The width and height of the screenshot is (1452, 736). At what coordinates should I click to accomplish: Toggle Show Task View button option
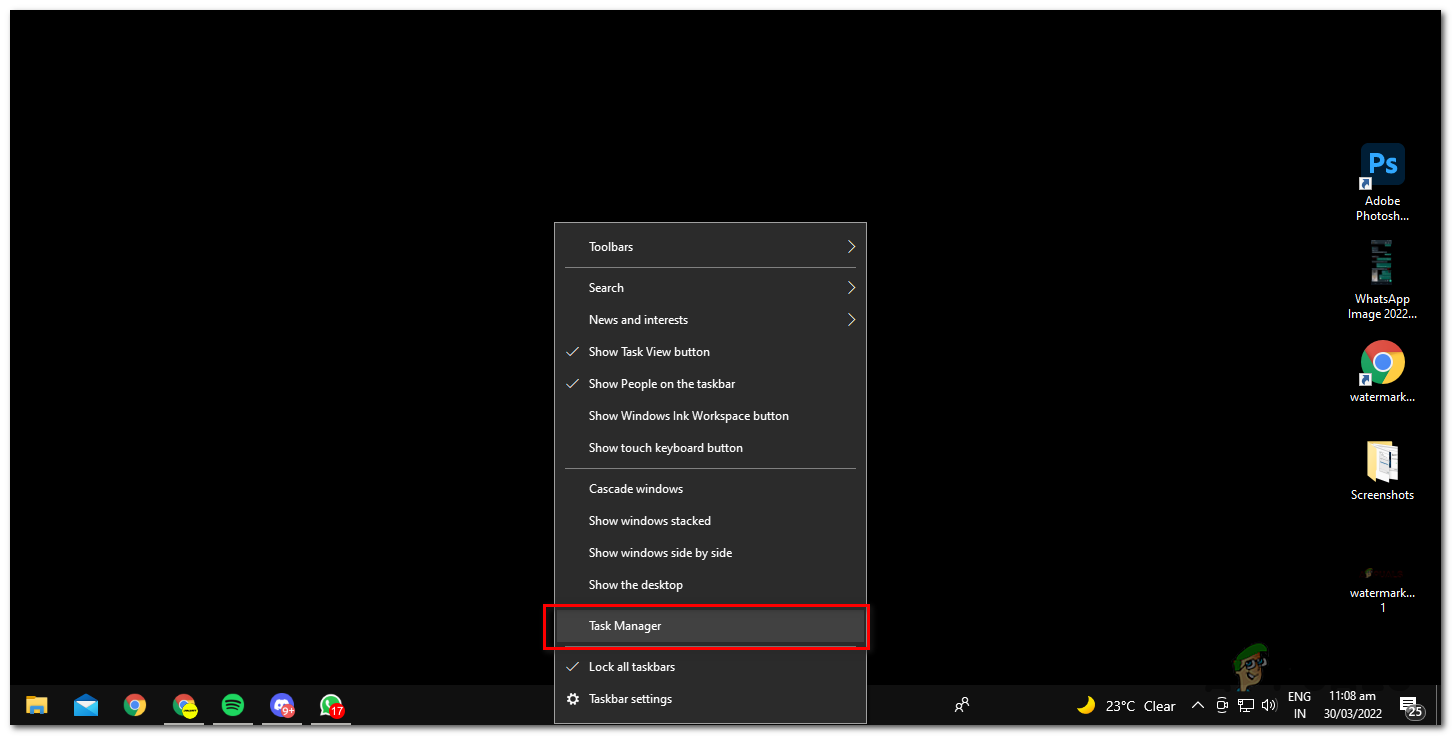pos(648,351)
